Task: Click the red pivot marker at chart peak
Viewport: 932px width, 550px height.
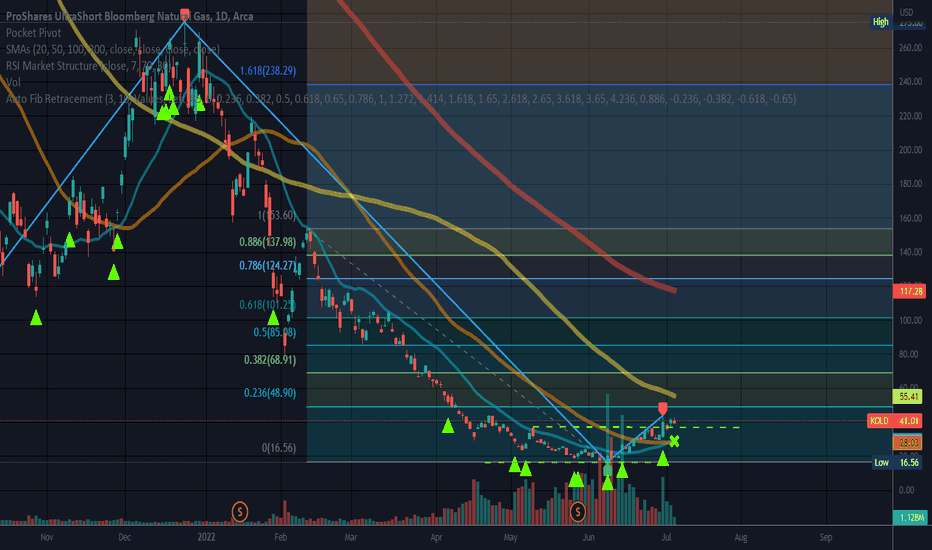Action: click(185, 14)
